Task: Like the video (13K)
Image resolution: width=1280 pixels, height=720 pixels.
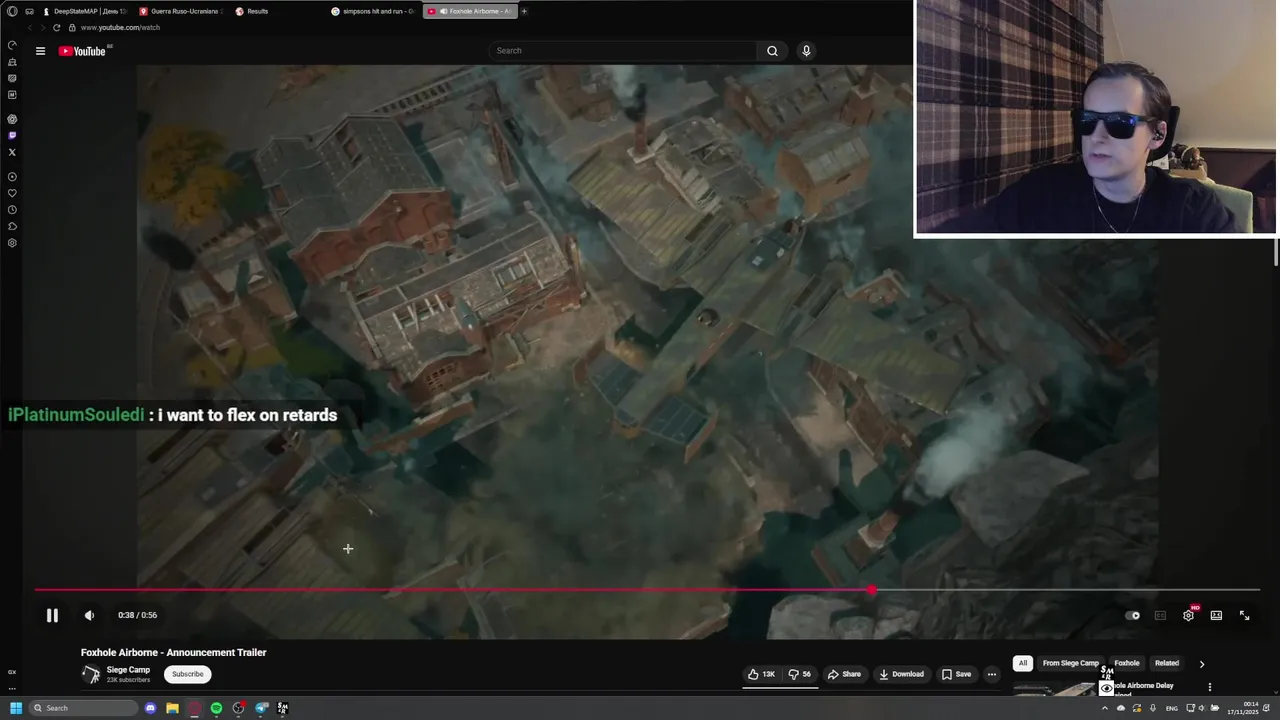Action: [762, 674]
